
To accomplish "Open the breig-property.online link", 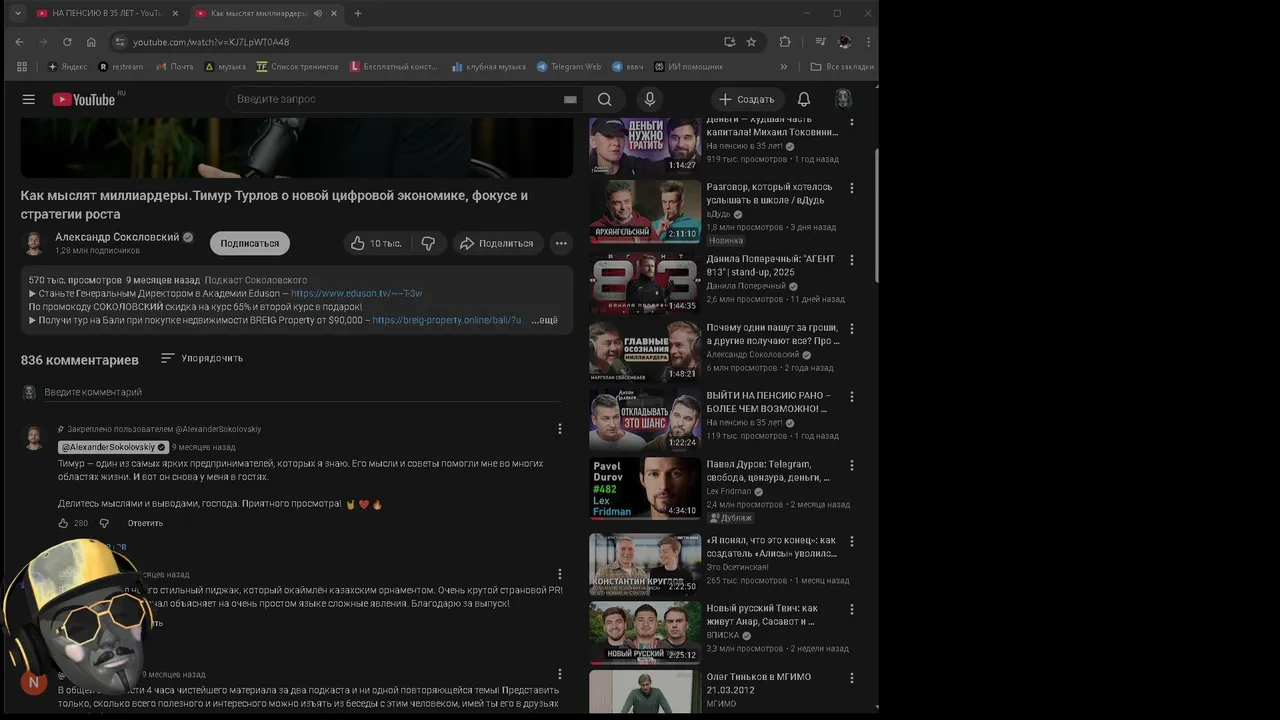I will pyautogui.click(x=447, y=320).
